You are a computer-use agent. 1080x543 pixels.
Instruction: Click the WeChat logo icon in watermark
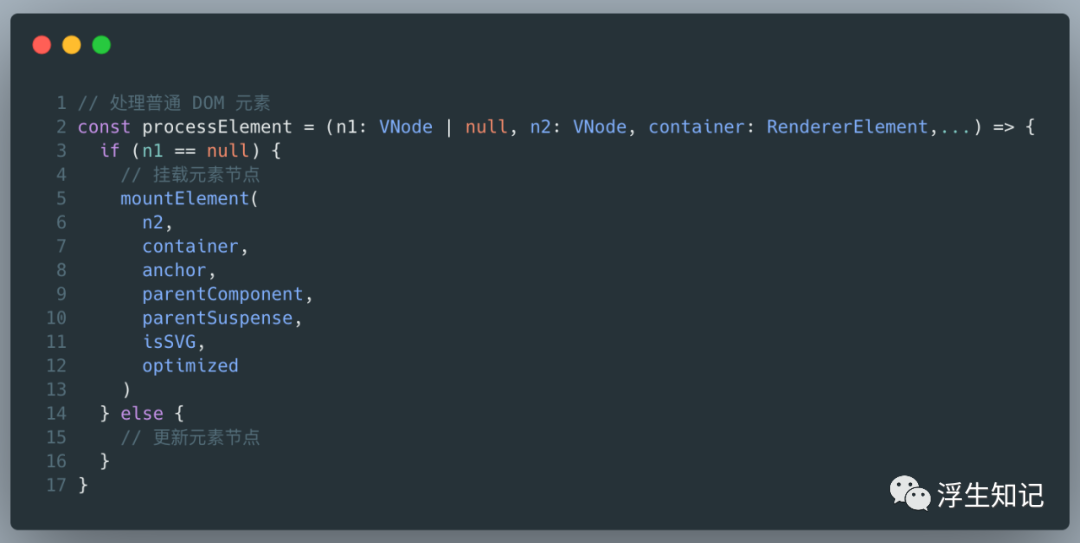coord(911,493)
